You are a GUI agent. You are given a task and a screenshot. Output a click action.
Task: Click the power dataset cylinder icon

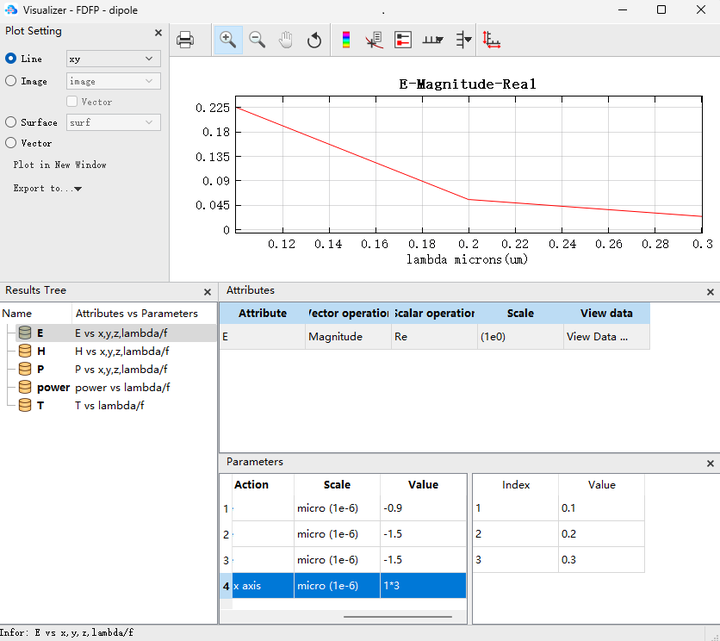point(25,387)
